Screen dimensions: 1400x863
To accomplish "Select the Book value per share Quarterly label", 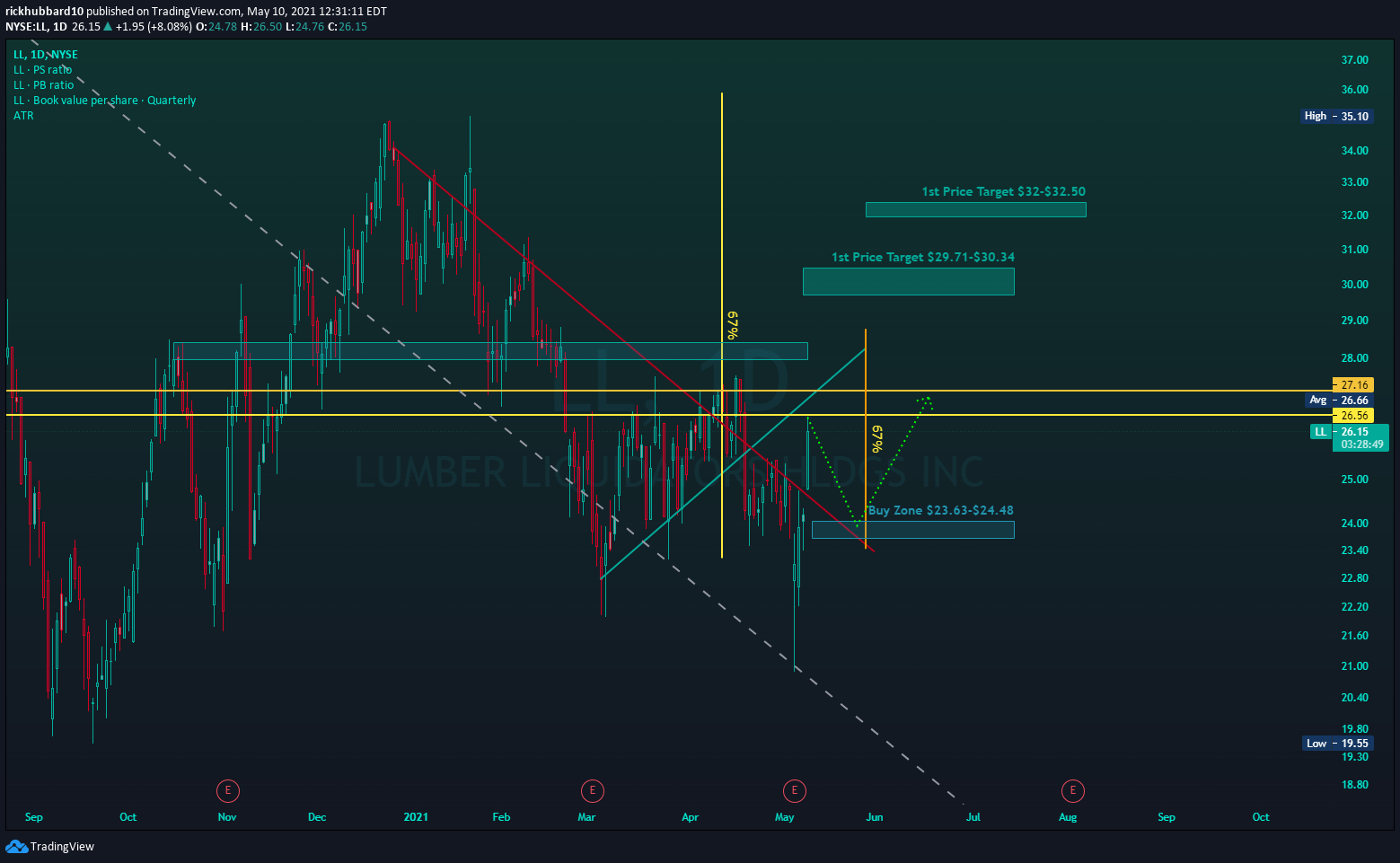I will tap(104, 101).
